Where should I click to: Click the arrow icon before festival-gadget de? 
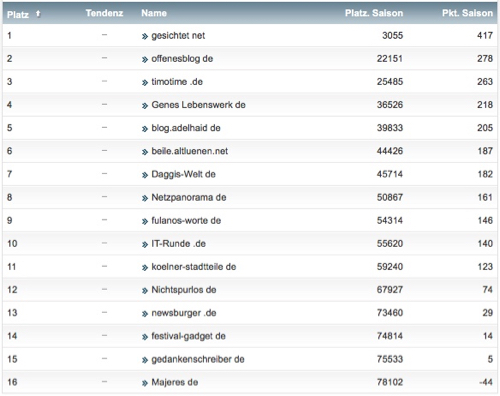click(x=145, y=337)
